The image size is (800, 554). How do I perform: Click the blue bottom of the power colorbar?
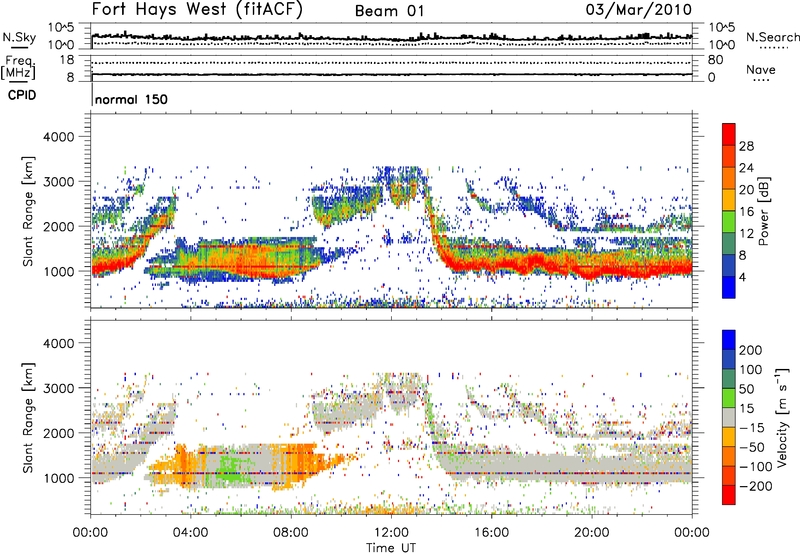729,290
